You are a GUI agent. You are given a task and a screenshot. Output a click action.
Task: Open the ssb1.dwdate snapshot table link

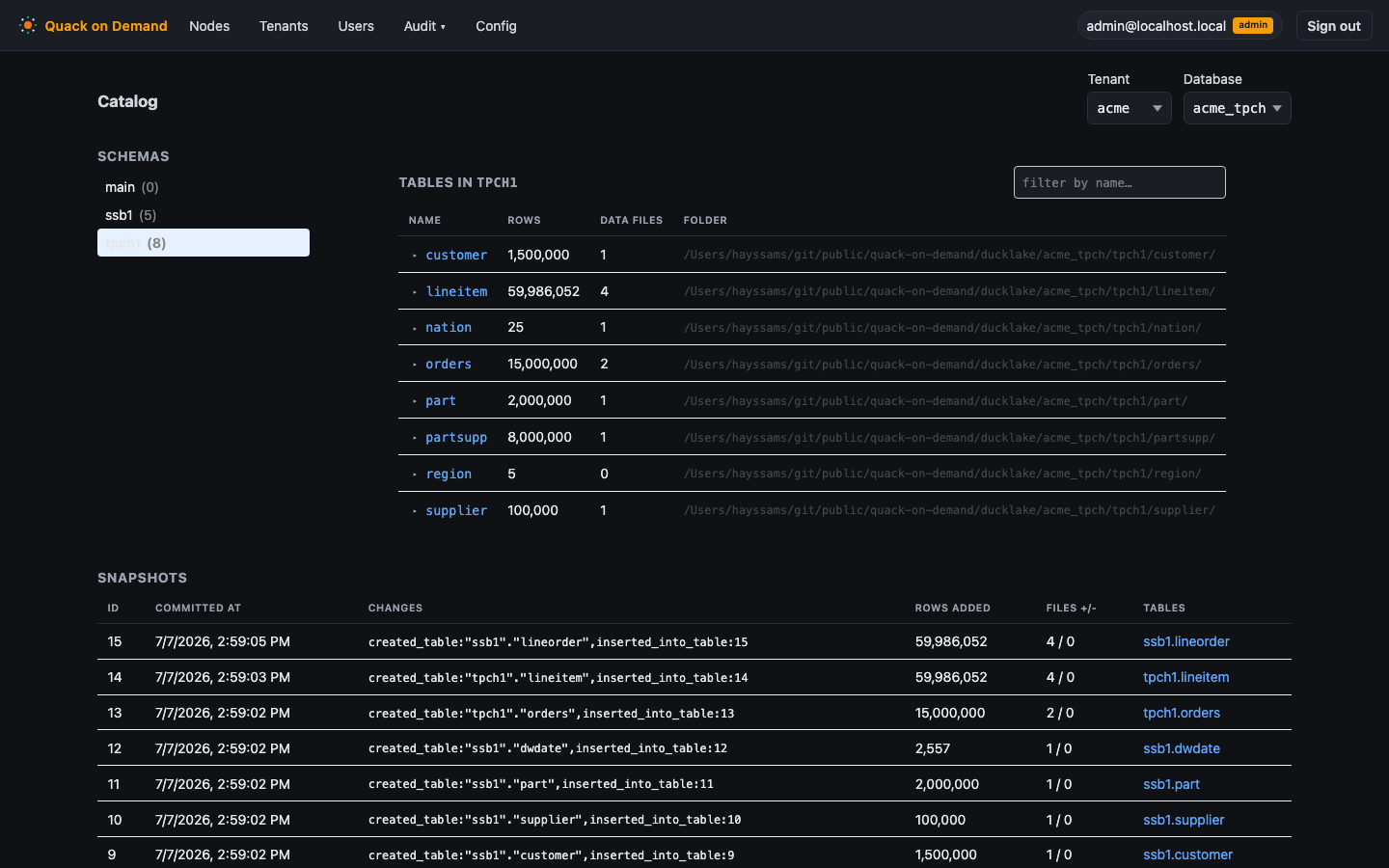click(x=1182, y=748)
